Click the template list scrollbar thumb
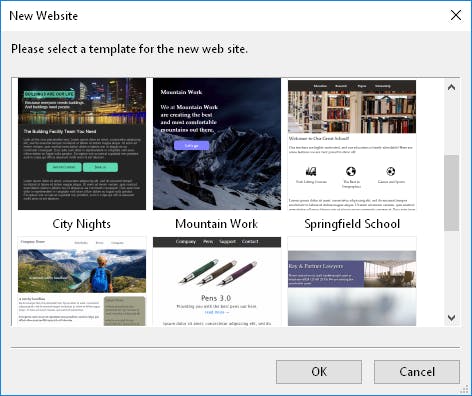Viewport: 472px width, 396px height. [x=452, y=193]
